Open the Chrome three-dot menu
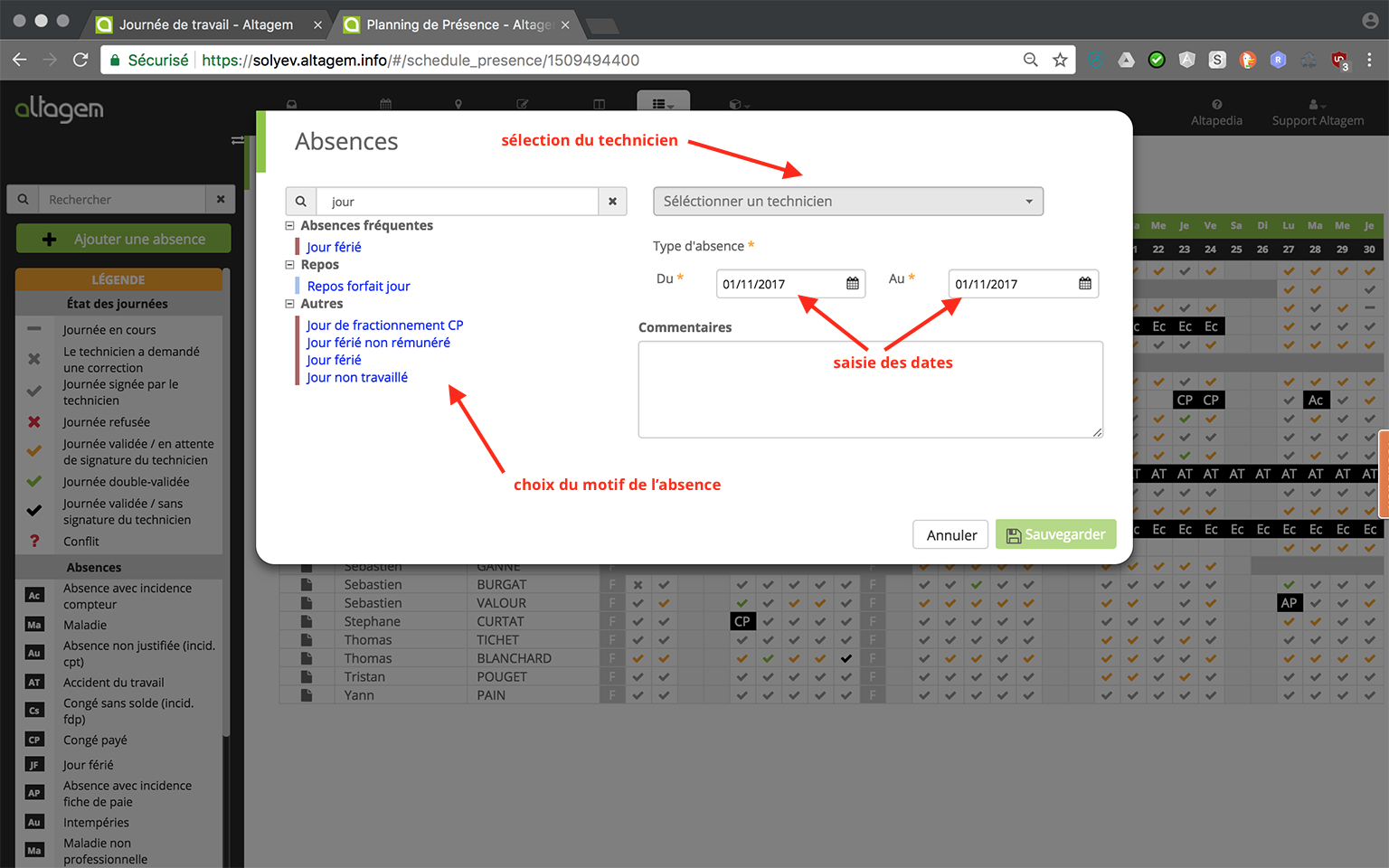The width and height of the screenshot is (1389, 868). tap(1369, 60)
